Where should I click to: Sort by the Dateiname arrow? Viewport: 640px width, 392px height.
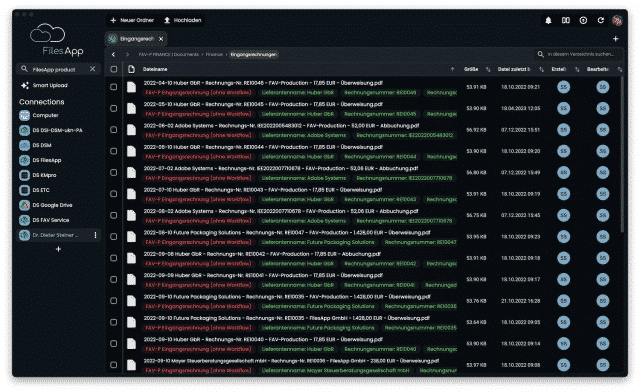click(x=452, y=69)
